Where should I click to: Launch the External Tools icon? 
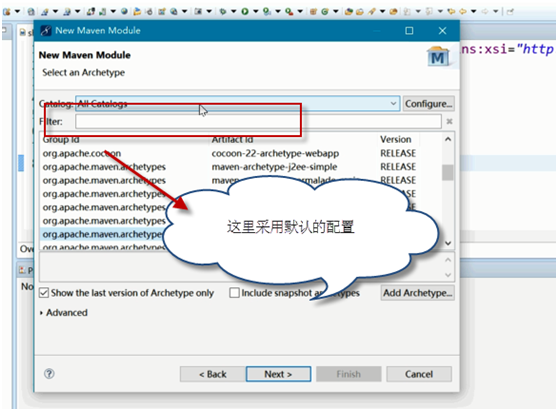pyautogui.click(x=289, y=12)
